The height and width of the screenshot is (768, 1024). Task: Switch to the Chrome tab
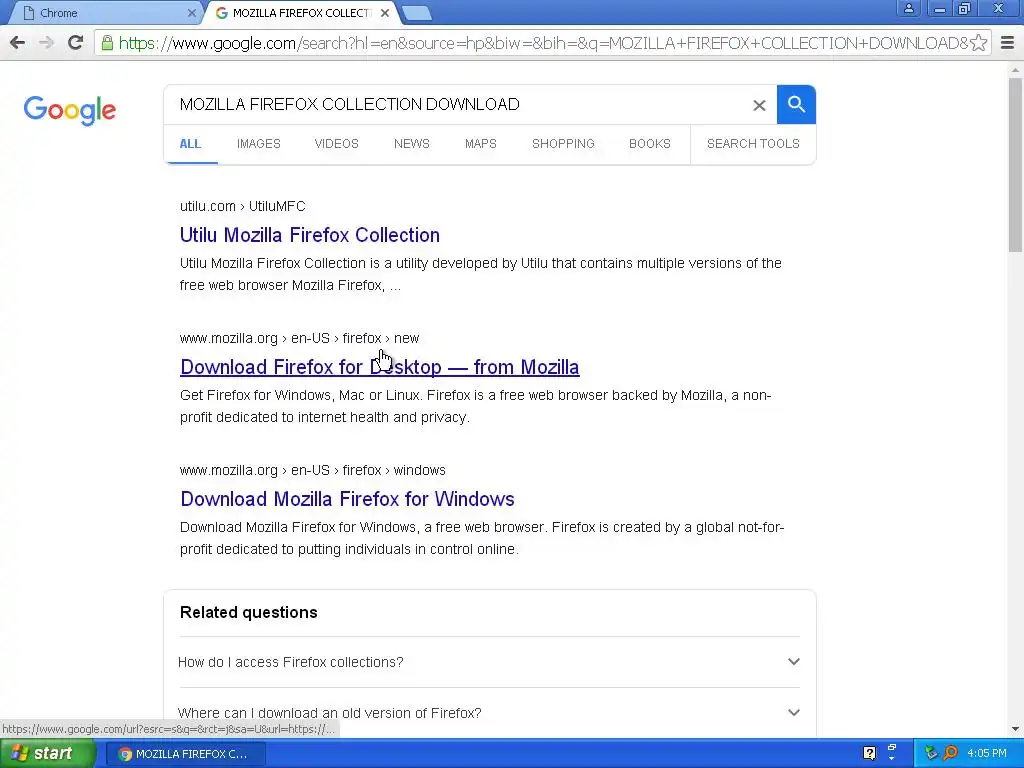pos(104,13)
